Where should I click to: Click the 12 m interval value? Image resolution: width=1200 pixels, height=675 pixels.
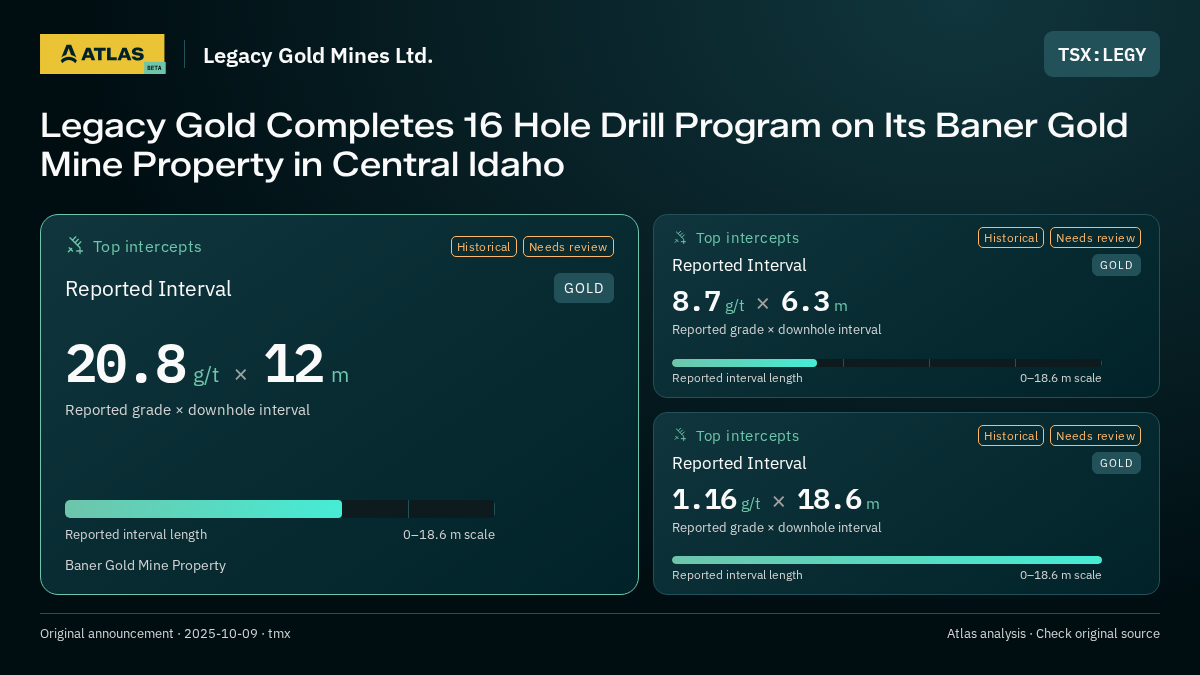point(306,364)
